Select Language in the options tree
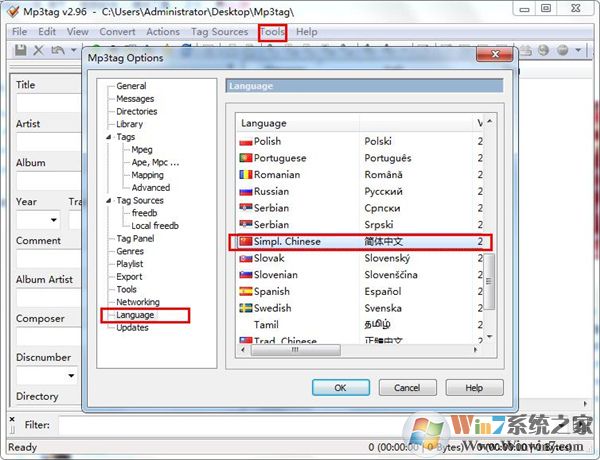The image size is (600, 460). [134, 315]
